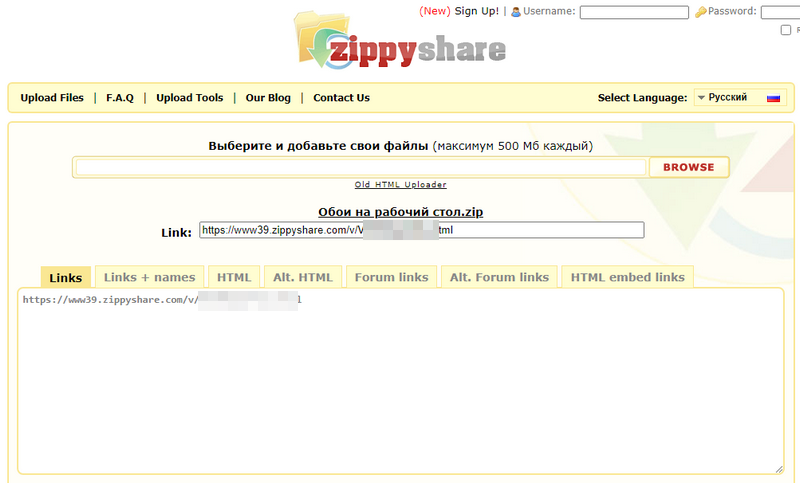Click the Выберите и добавьте свои файлы heading

tap(318, 146)
